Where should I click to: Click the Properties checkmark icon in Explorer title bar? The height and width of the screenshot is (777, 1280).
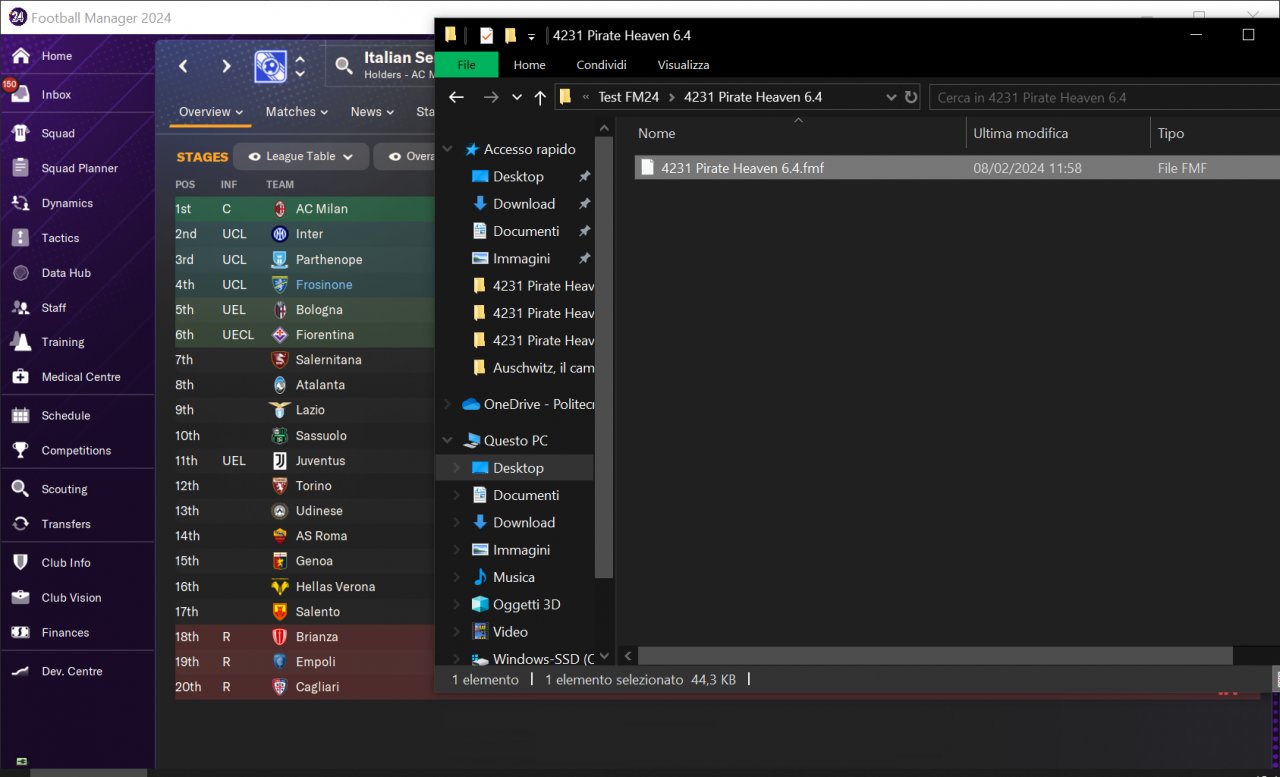pos(486,35)
